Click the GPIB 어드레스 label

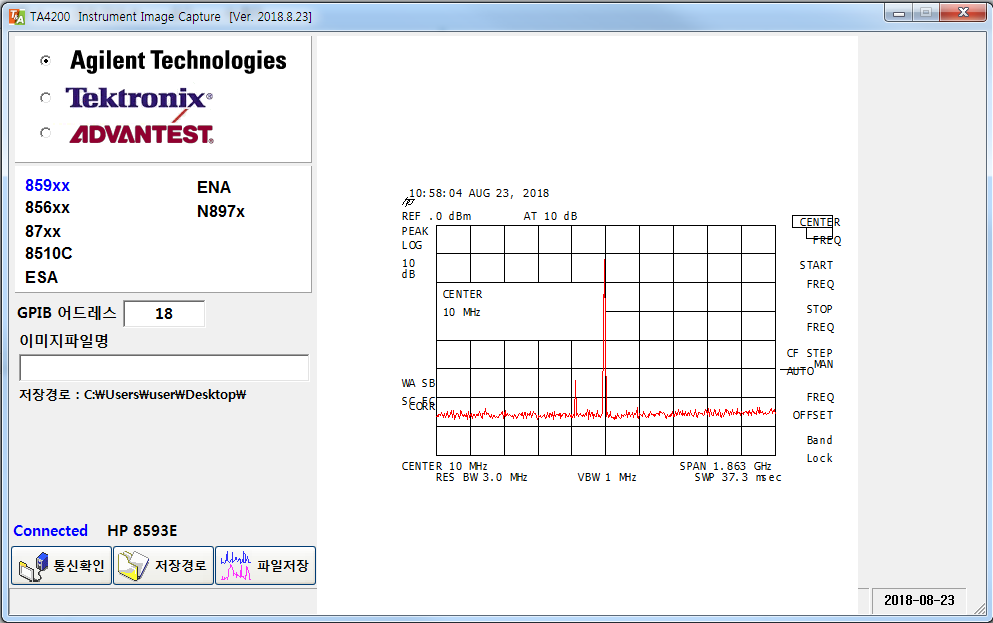click(66, 313)
